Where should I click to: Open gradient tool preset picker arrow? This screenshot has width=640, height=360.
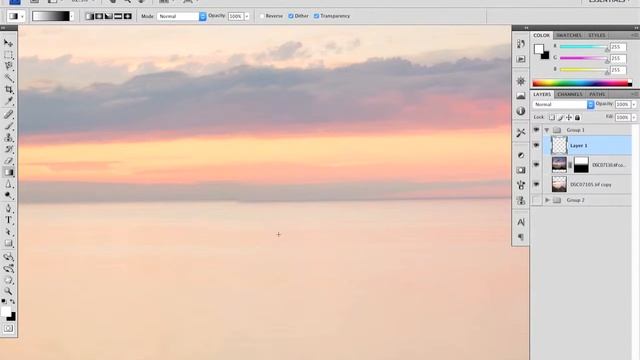[x=22, y=16]
